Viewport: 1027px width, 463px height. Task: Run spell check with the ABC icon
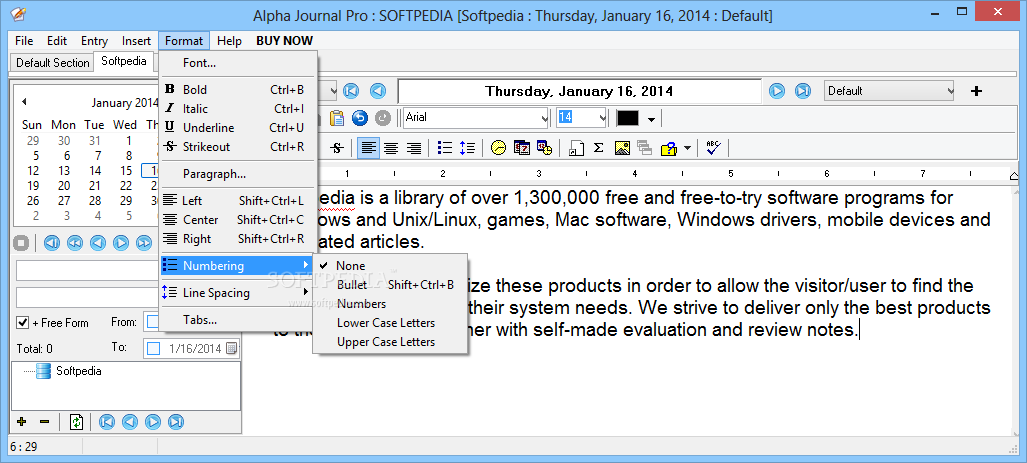pyautogui.click(x=713, y=148)
